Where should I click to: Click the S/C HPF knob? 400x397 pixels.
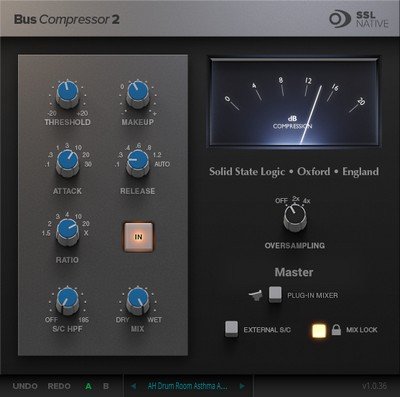pyautogui.click(x=67, y=300)
